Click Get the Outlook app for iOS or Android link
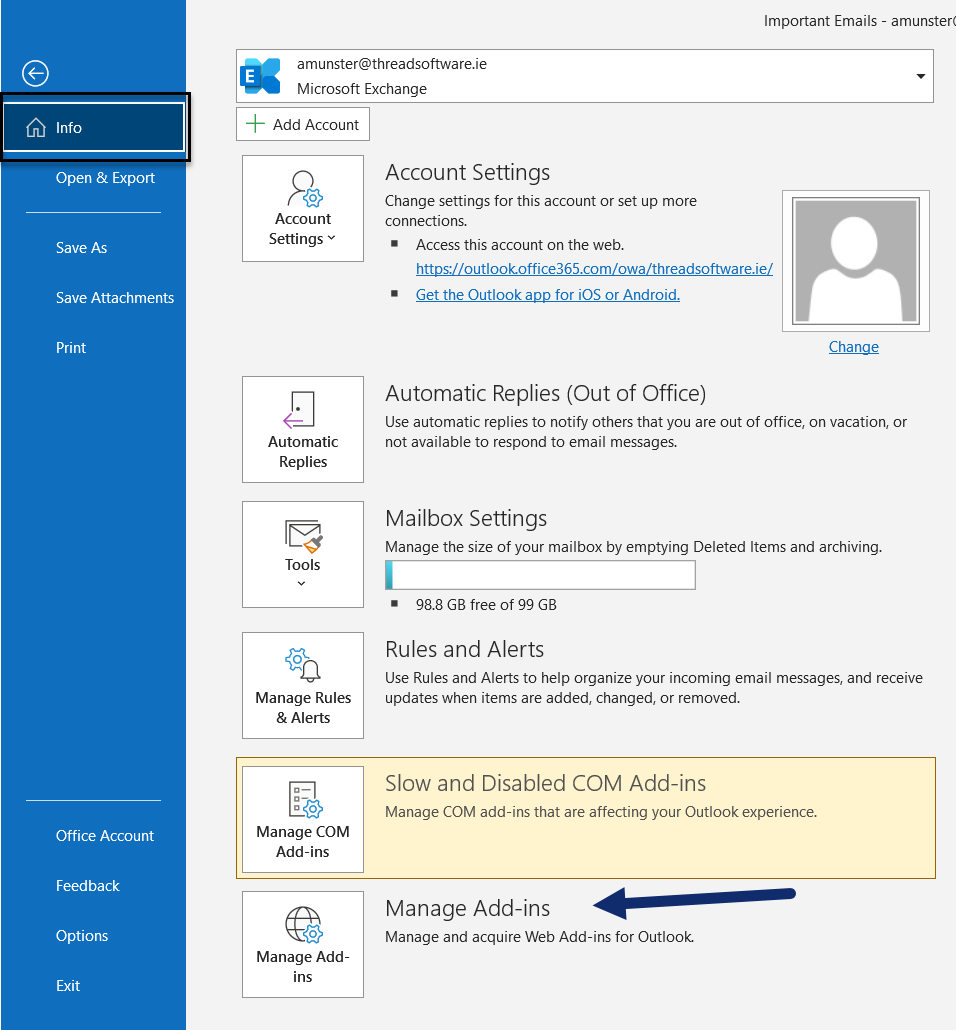The height and width of the screenshot is (1030, 956). 548,294
